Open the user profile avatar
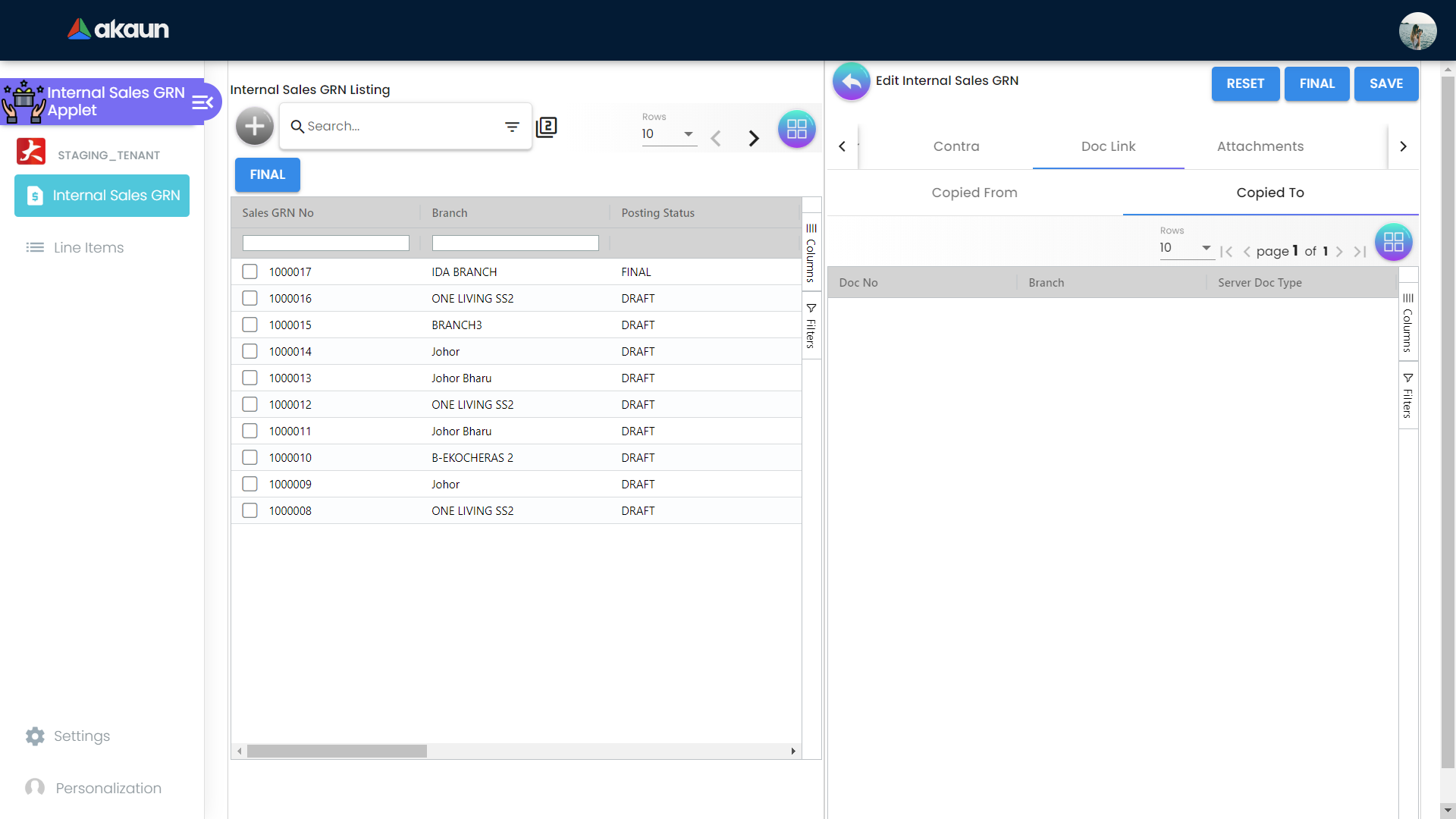The image size is (1456, 819). point(1417,31)
